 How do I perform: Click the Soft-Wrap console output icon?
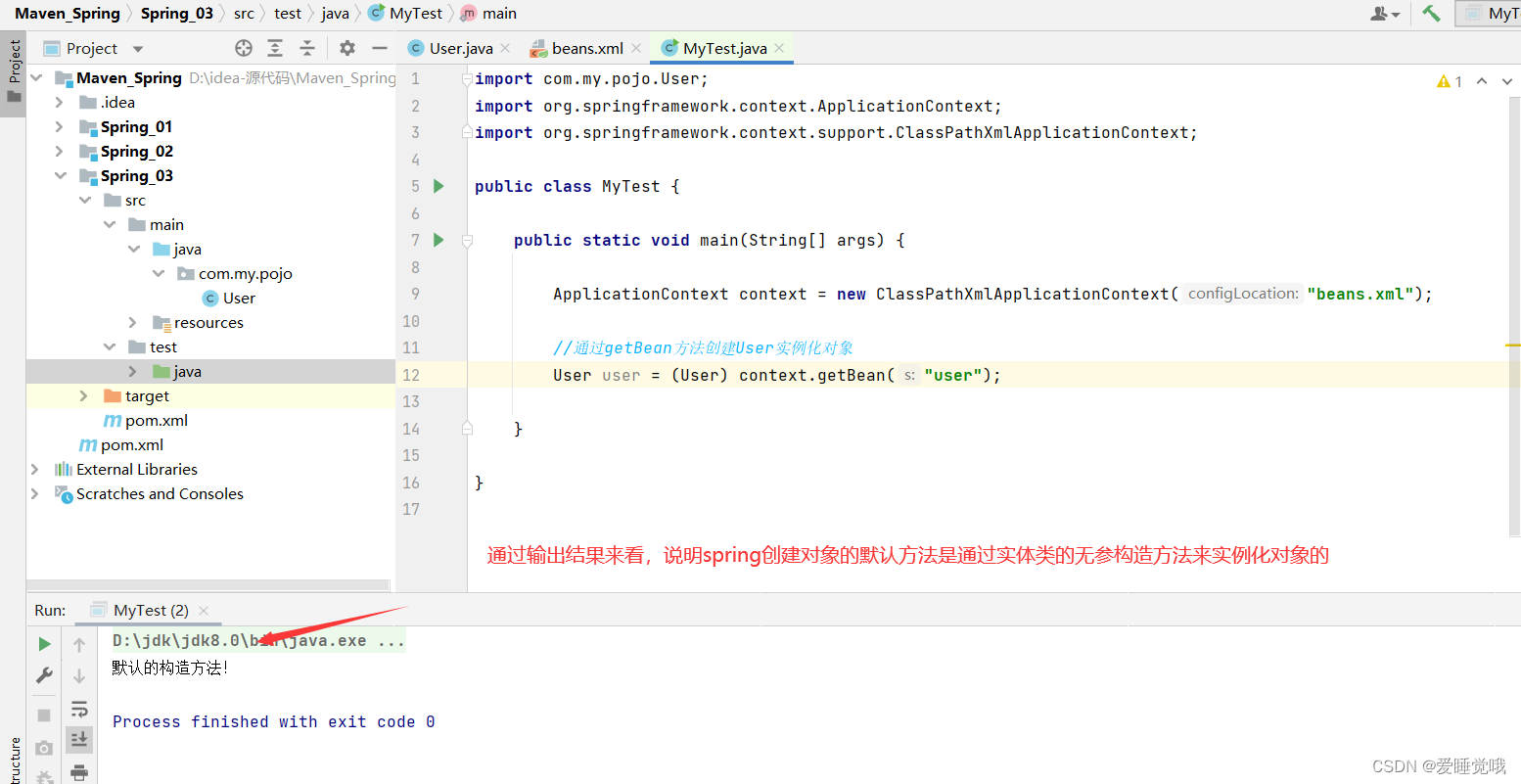tap(79, 709)
